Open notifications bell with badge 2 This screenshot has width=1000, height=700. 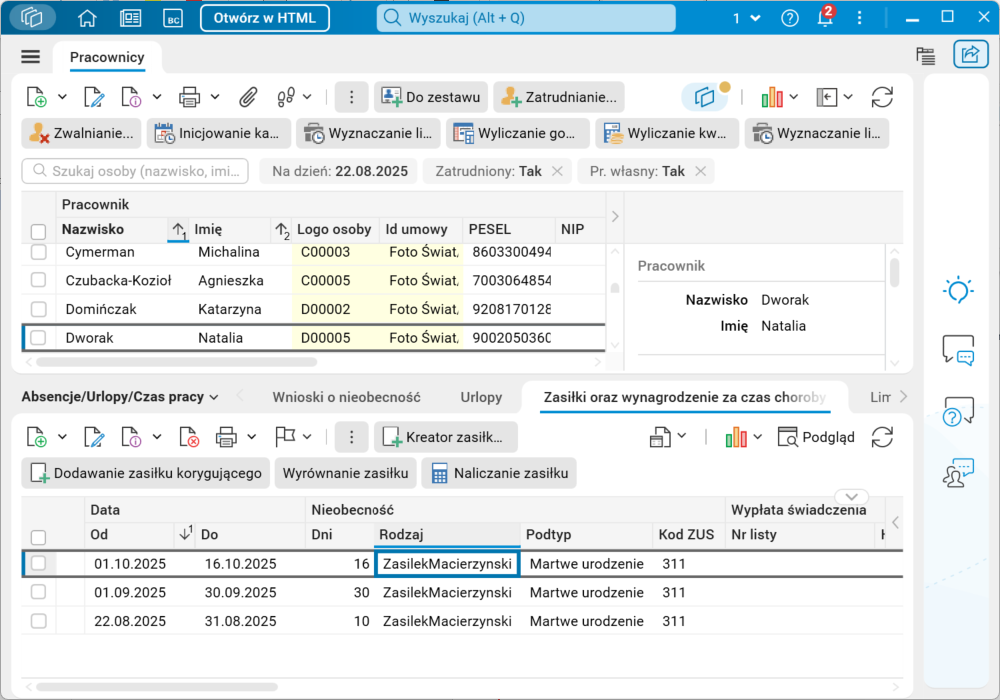825,17
